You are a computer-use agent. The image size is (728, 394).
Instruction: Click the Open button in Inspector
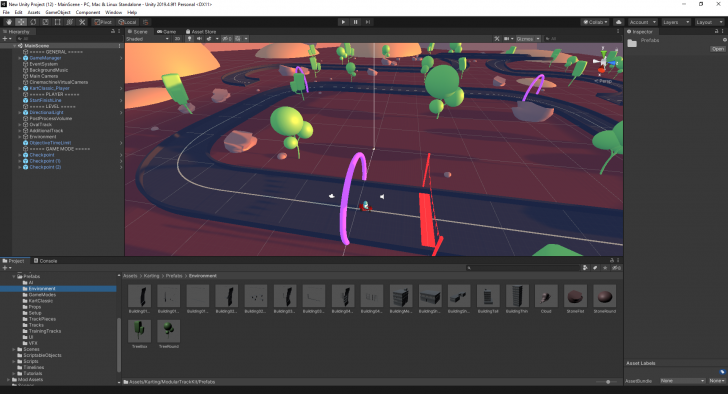pyautogui.click(x=718, y=49)
